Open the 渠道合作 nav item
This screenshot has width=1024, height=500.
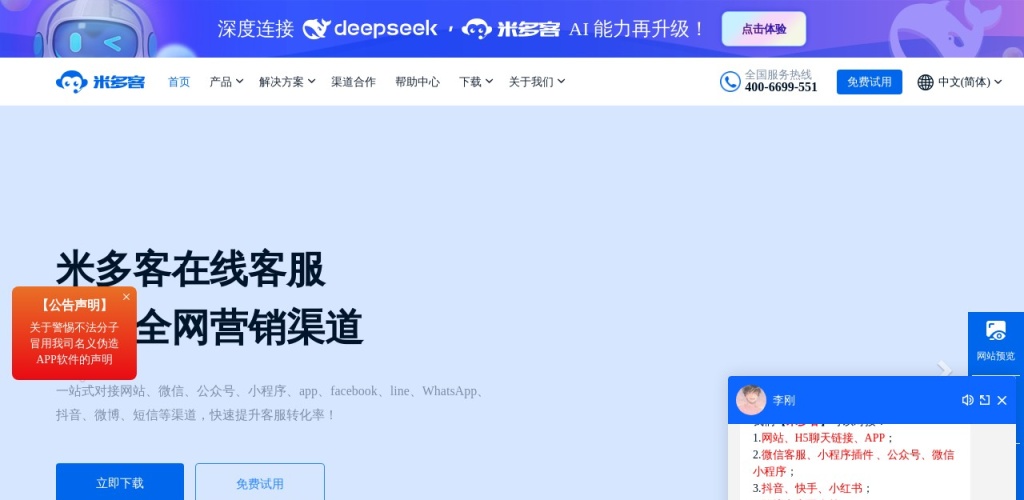coord(353,82)
